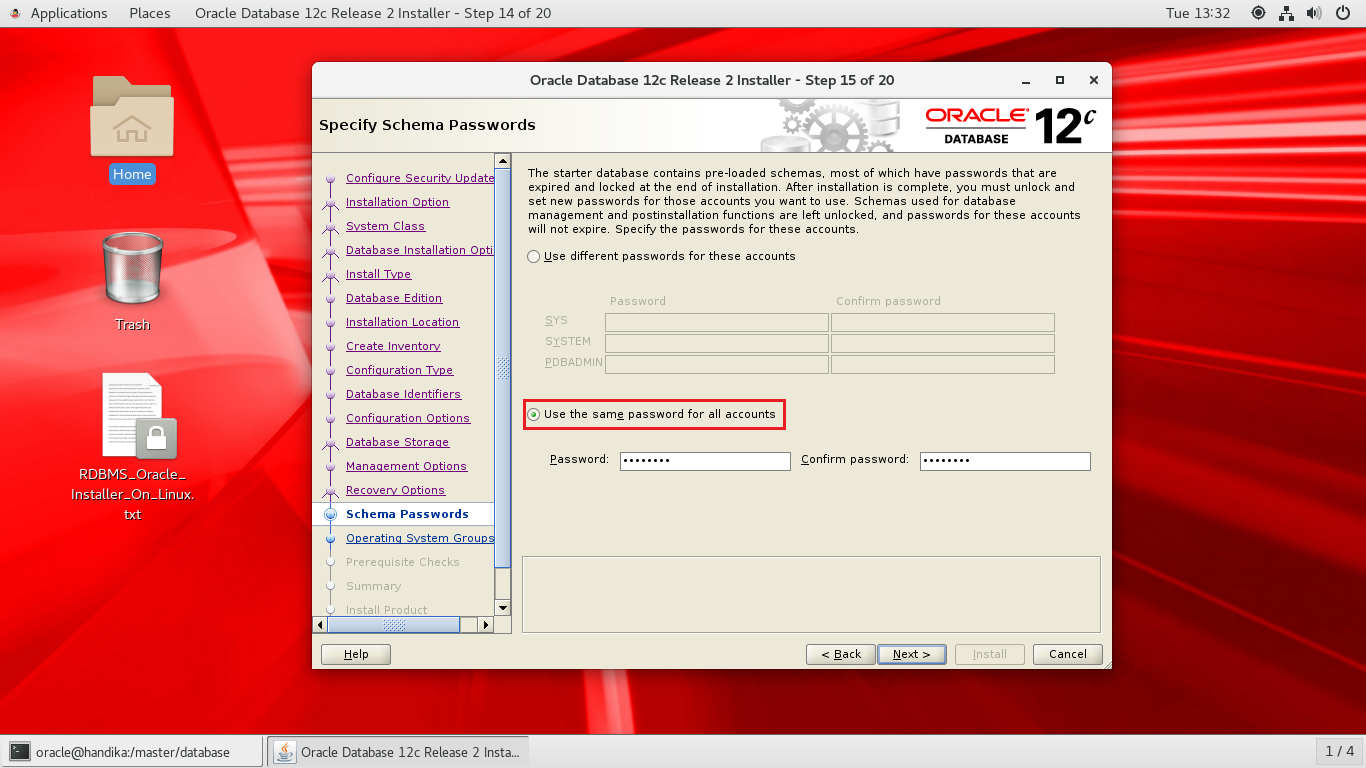Click the horizontal scrollbar right arrow

click(486, 625)
